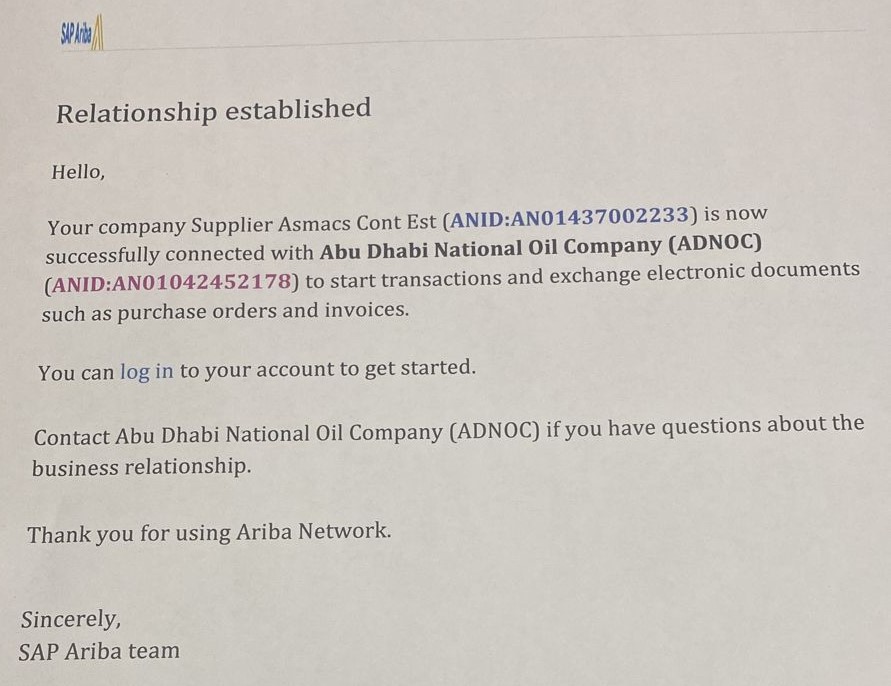Click the Thank you for using Ariba Network line
The height and width of the screenshot is (686, 891).
209,533
